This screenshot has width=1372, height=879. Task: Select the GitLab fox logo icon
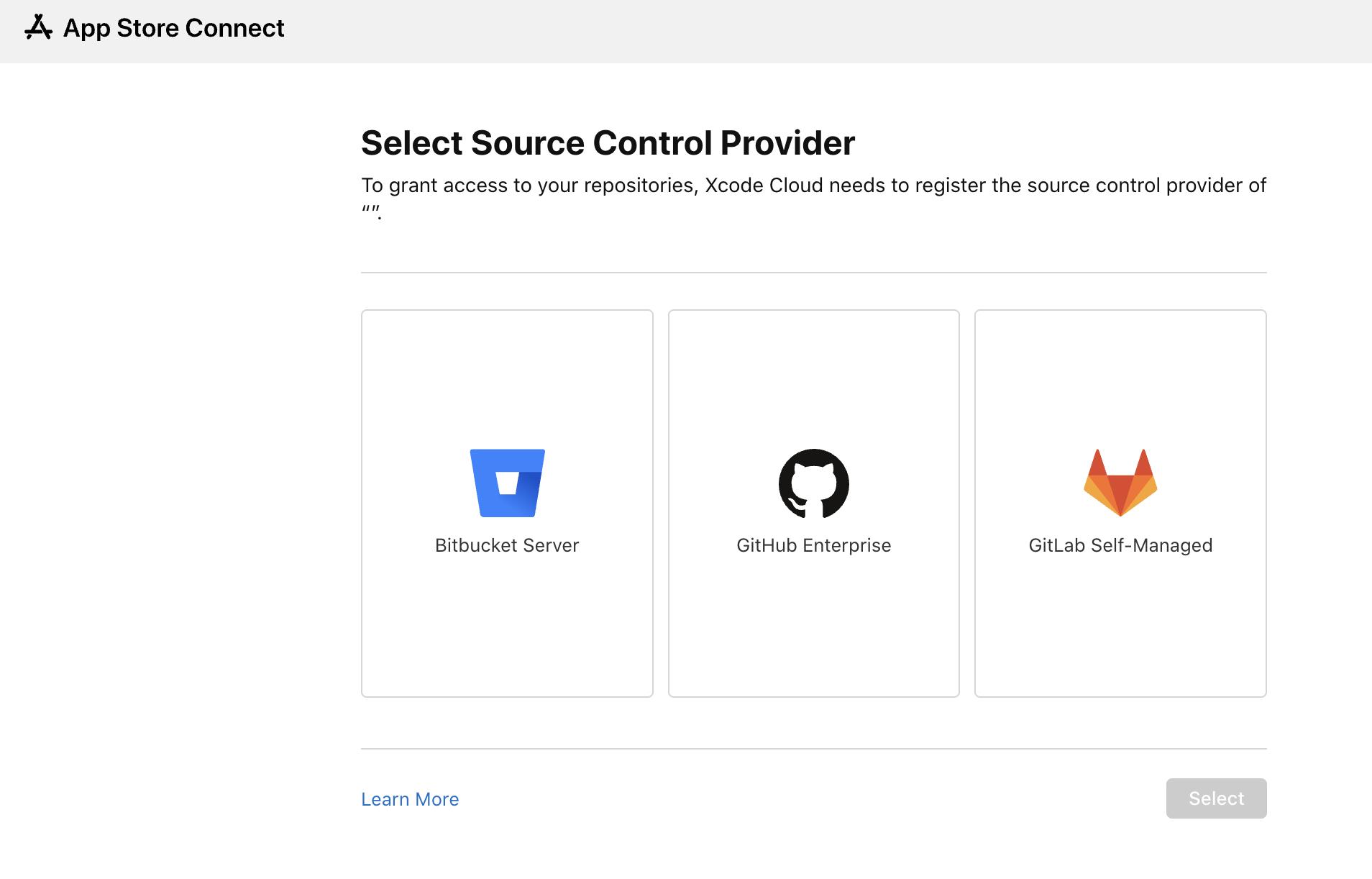1120,483
